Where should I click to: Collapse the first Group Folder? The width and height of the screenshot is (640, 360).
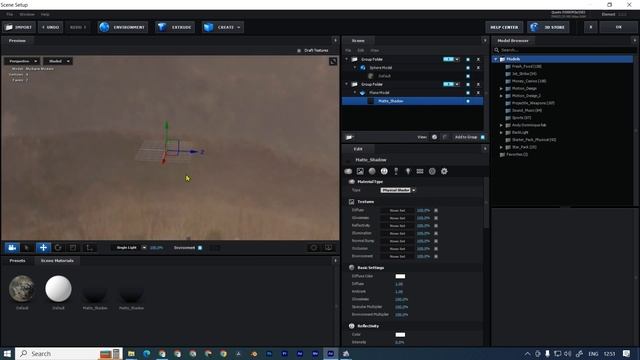tap(347, 60)
